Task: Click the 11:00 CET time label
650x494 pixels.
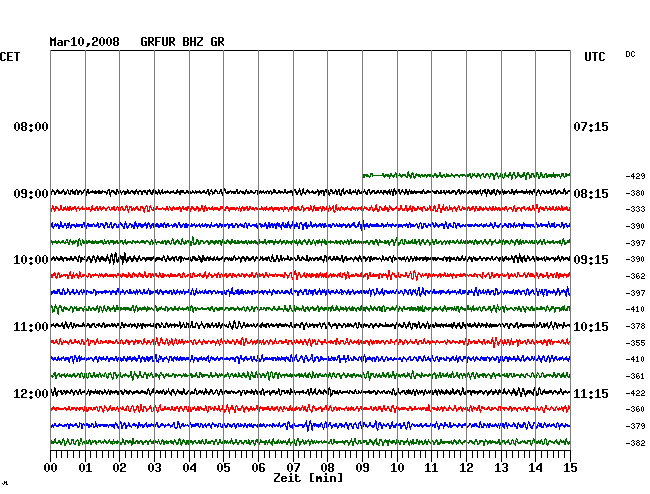Action: (31, 327)
